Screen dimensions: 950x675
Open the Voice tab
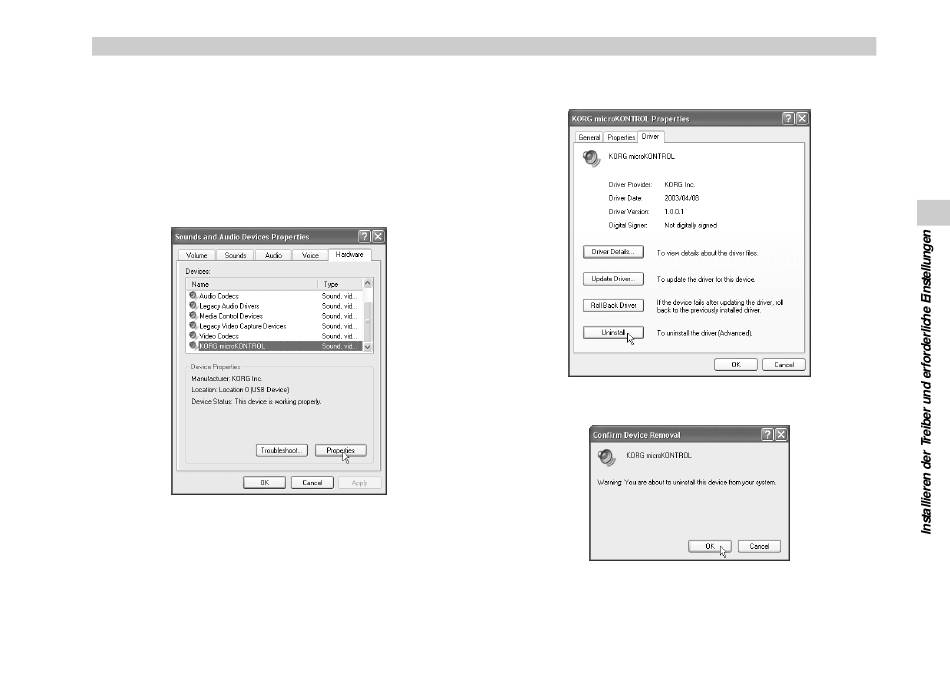(310, 255)
